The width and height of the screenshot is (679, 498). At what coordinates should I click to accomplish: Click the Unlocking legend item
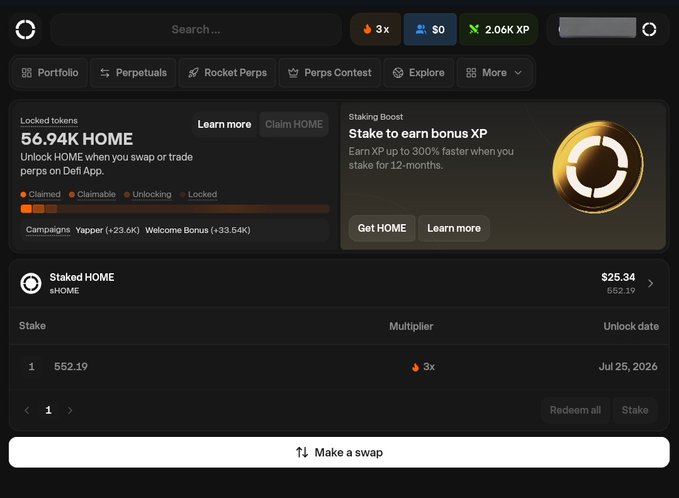(x=148, y=194)
